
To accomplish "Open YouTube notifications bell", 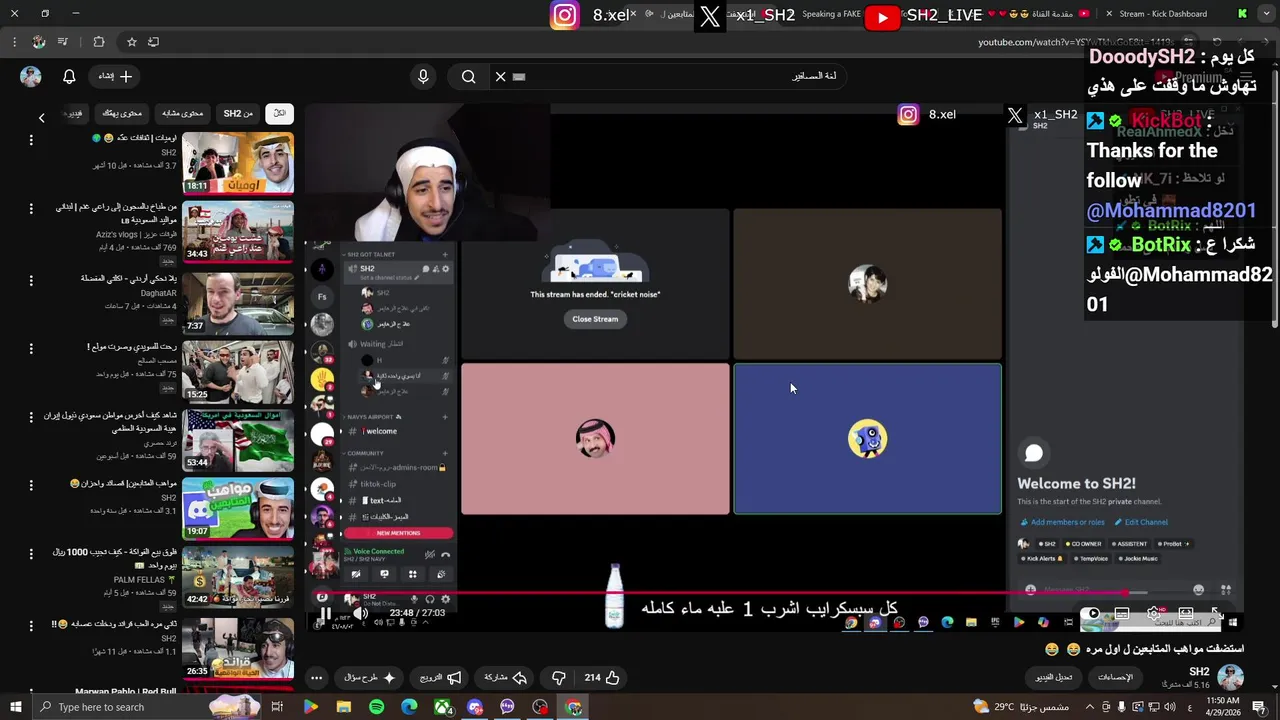I will click(69, 76).
